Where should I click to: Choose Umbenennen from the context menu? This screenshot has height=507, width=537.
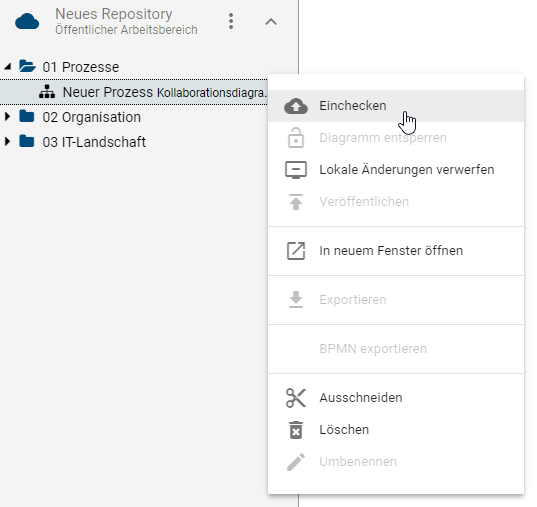pos(396,461)
